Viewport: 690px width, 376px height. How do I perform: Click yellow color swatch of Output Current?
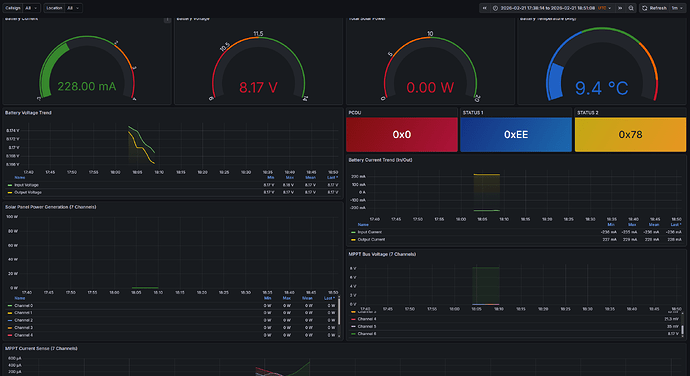(353, 240)
